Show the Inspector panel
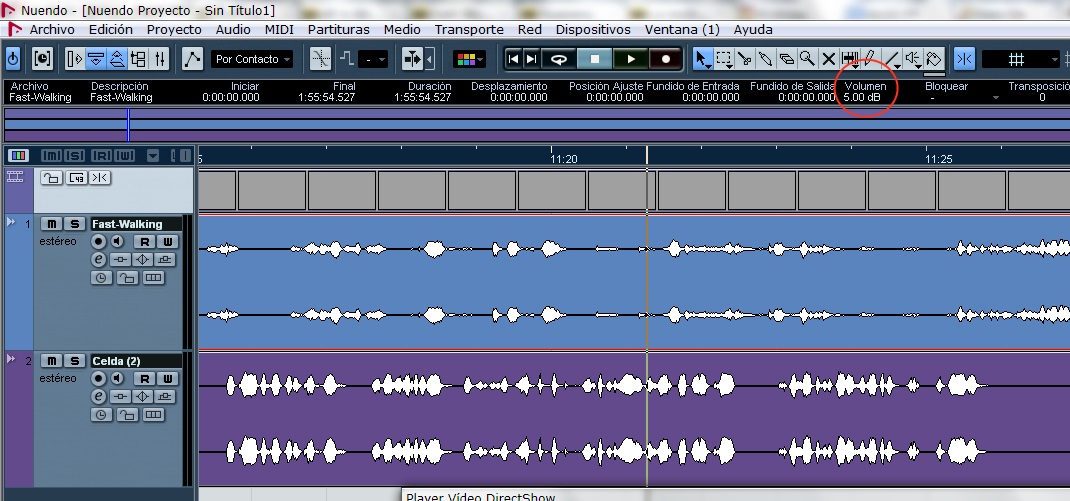This screenshot has width=1070, height=501. [x=75, y=59]
